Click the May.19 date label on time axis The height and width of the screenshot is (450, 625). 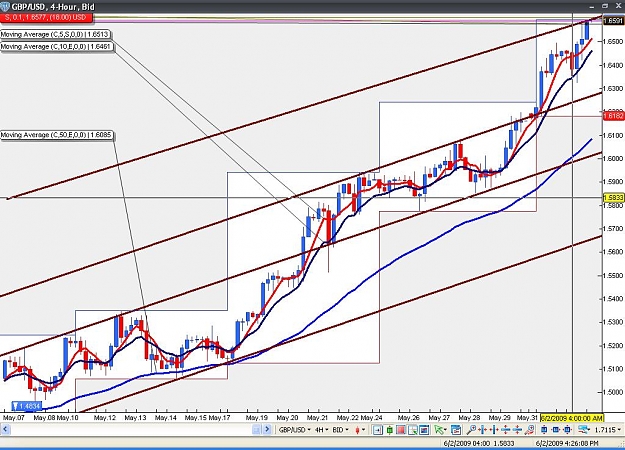[x=256, y=418]
